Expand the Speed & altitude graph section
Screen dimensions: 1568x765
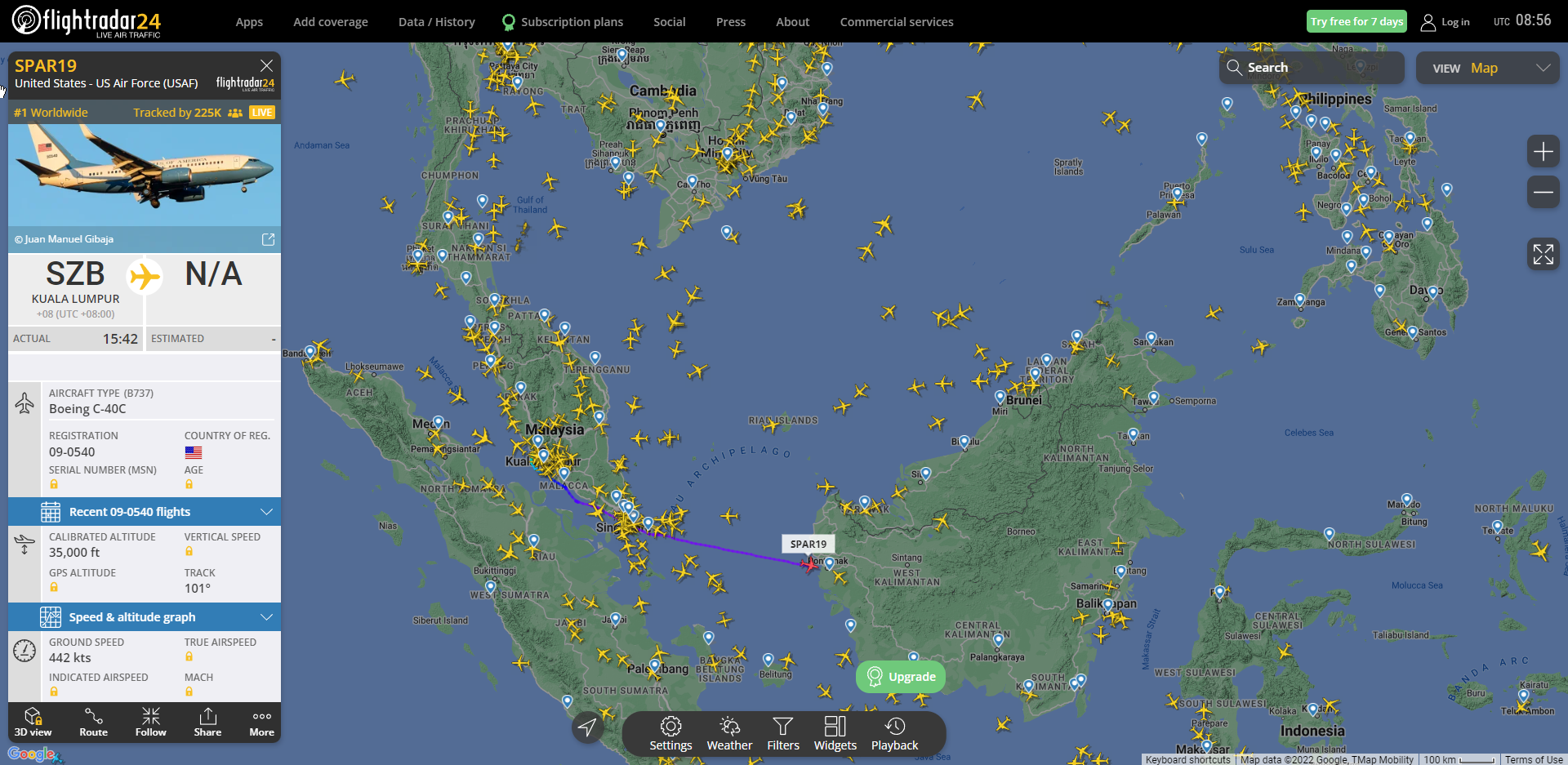click(x=145, y=617)
